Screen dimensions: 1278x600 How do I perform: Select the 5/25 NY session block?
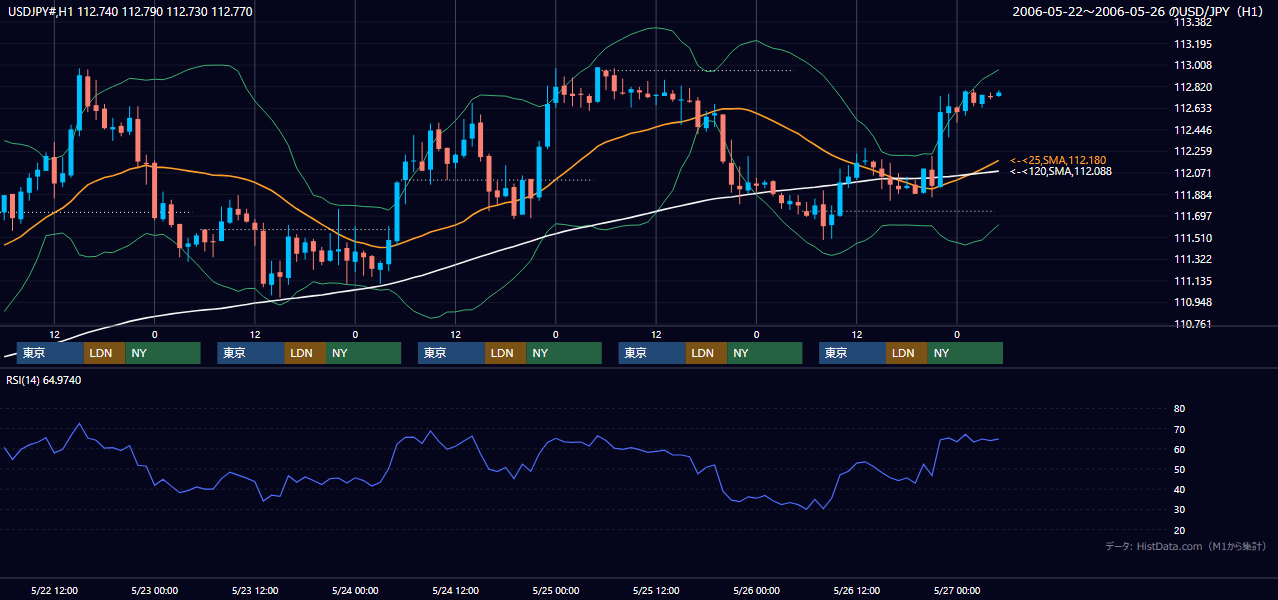click(764, 353)
